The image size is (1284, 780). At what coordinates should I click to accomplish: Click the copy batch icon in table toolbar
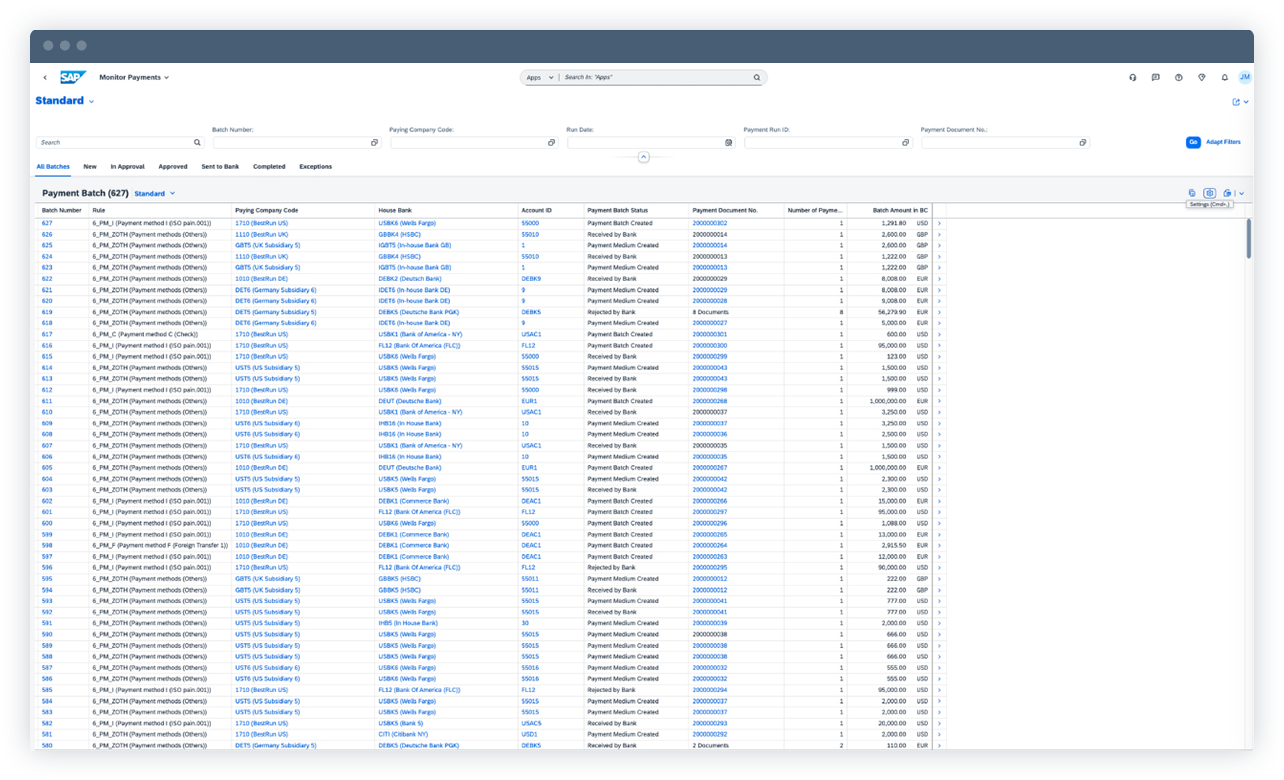tap(1191, 192)
